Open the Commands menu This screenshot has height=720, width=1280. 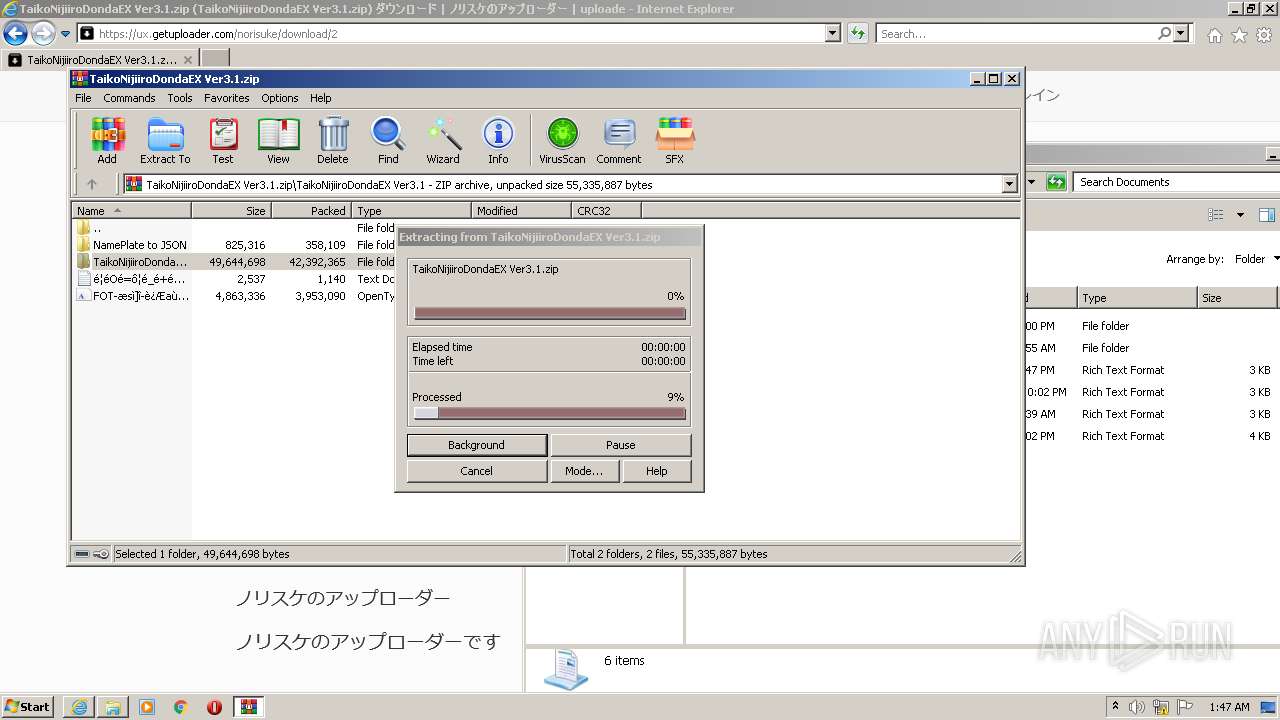tap(129, 98)
